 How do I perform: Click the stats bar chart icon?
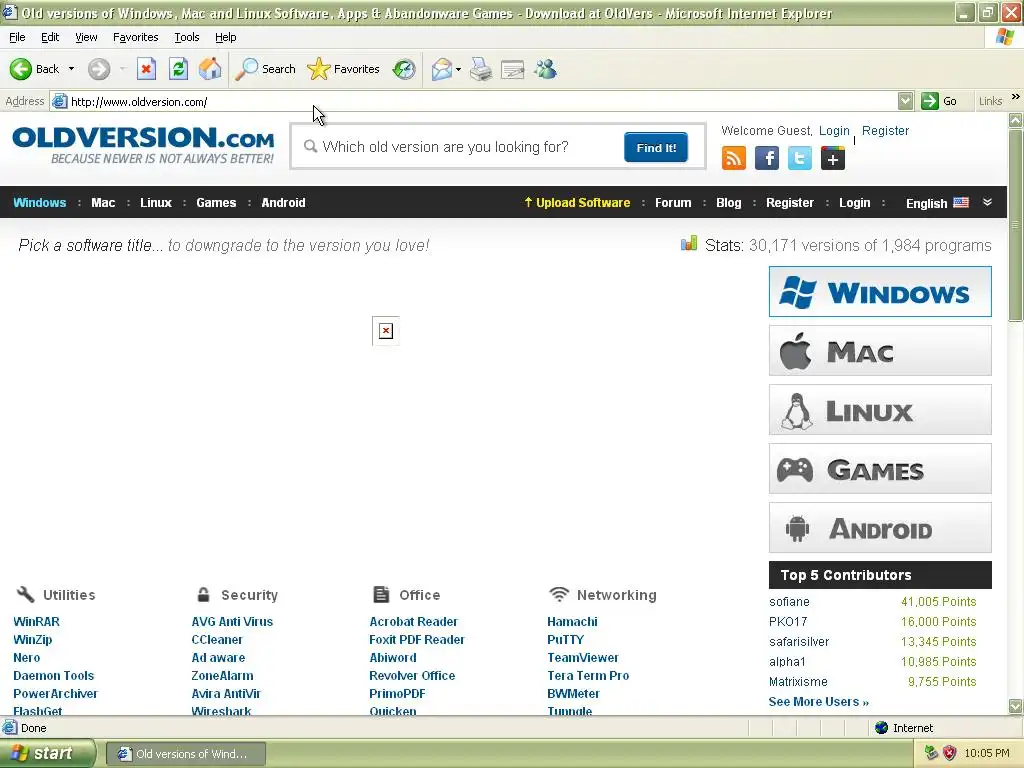point(689,244)
